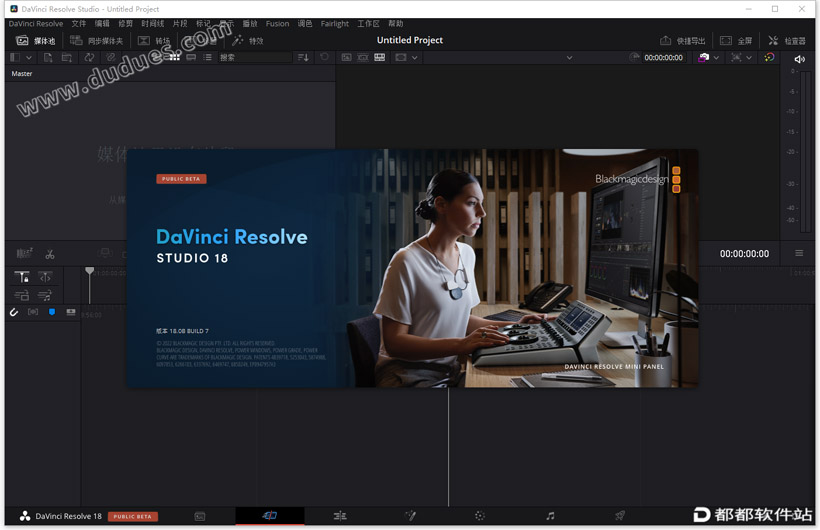Open the 检查器 inspector panel
820x530 pixels.
[x=787, y=41]
